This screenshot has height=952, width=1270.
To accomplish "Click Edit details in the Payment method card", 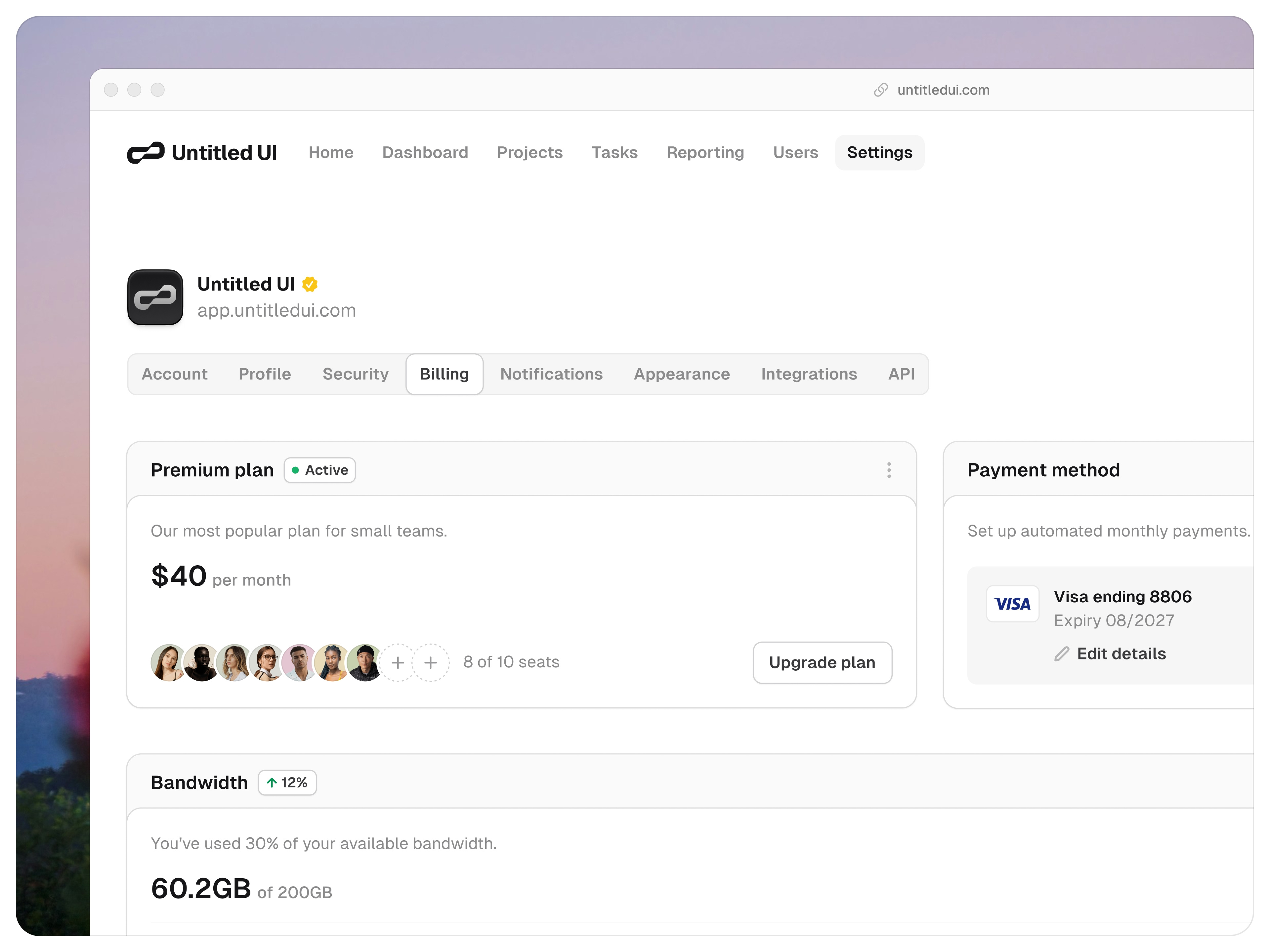I will click(x=1121, y=654).
